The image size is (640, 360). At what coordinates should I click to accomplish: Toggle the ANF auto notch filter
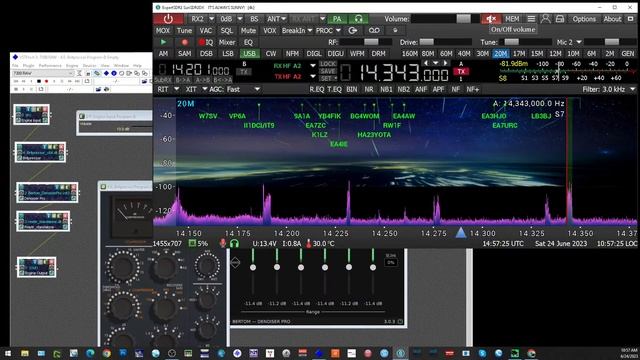421,89
